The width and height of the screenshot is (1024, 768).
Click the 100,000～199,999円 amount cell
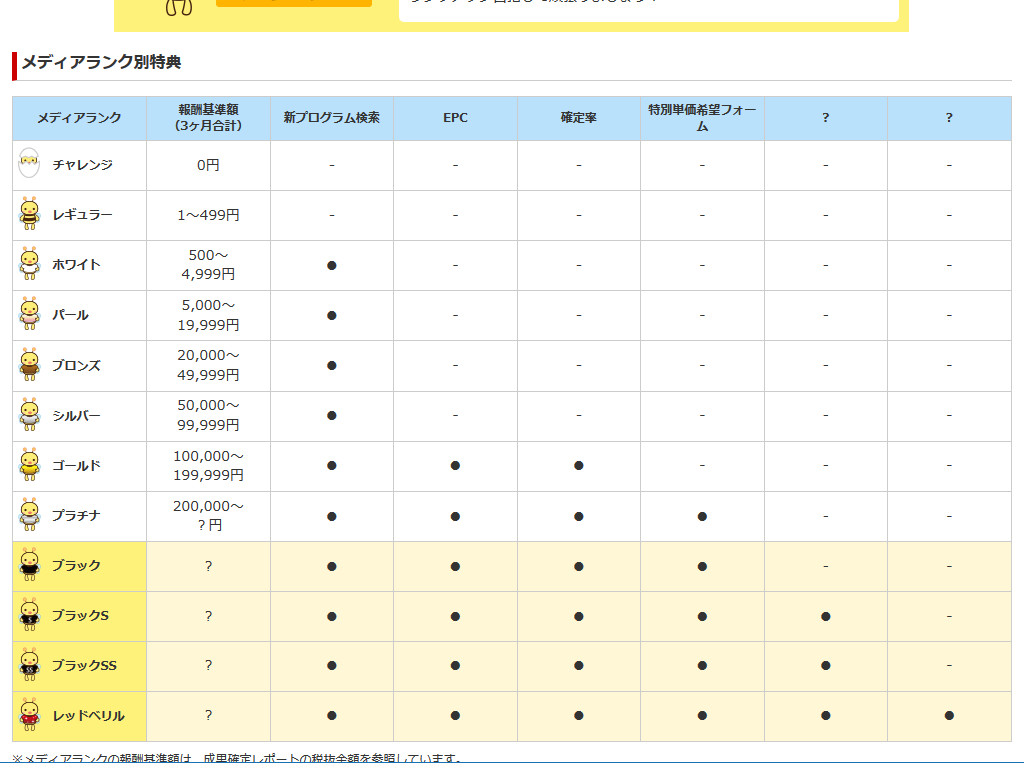pyautogui.click(x=208, y=466)
